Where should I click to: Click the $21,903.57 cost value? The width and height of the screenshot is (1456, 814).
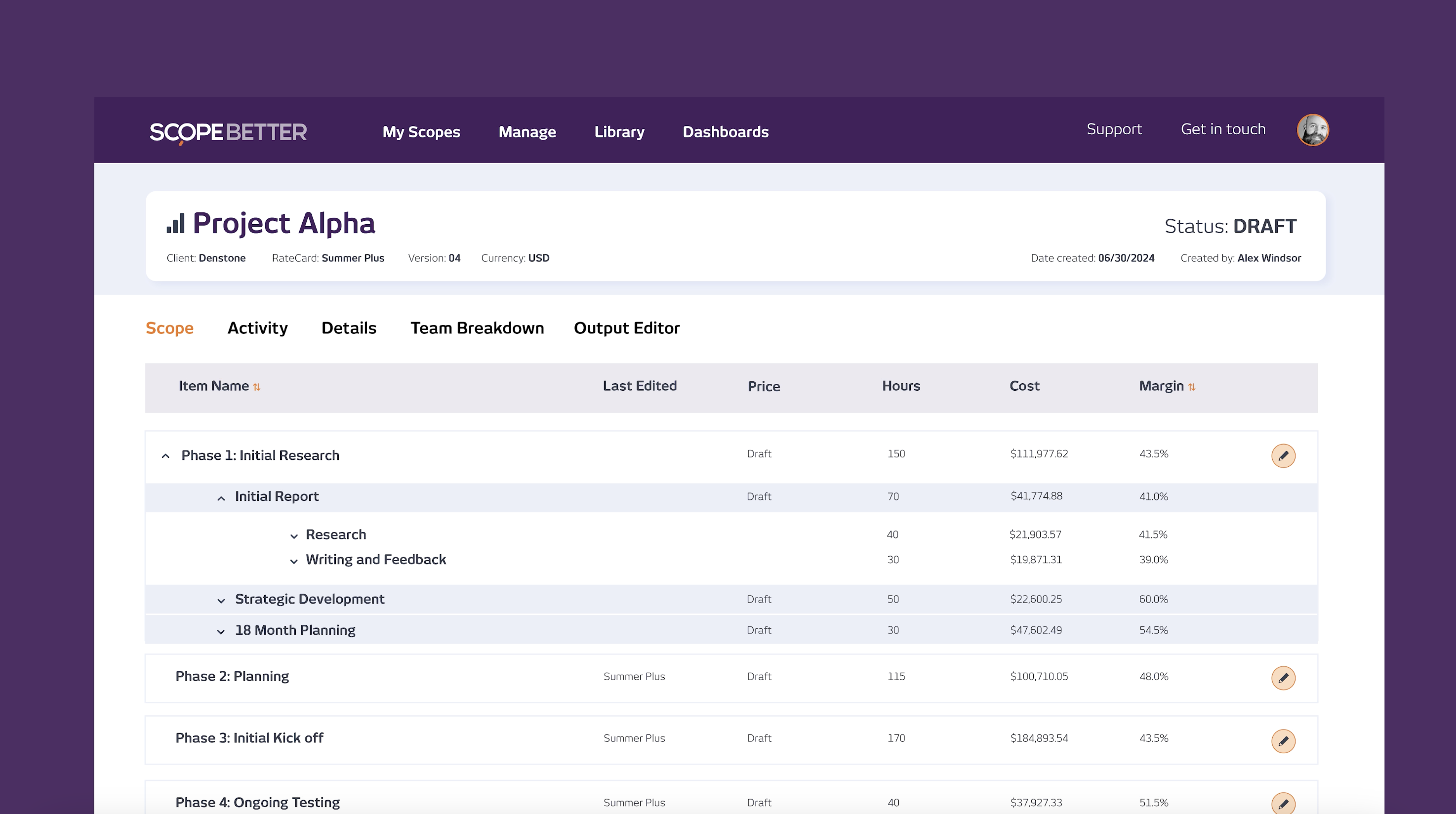coord(1035,534)
